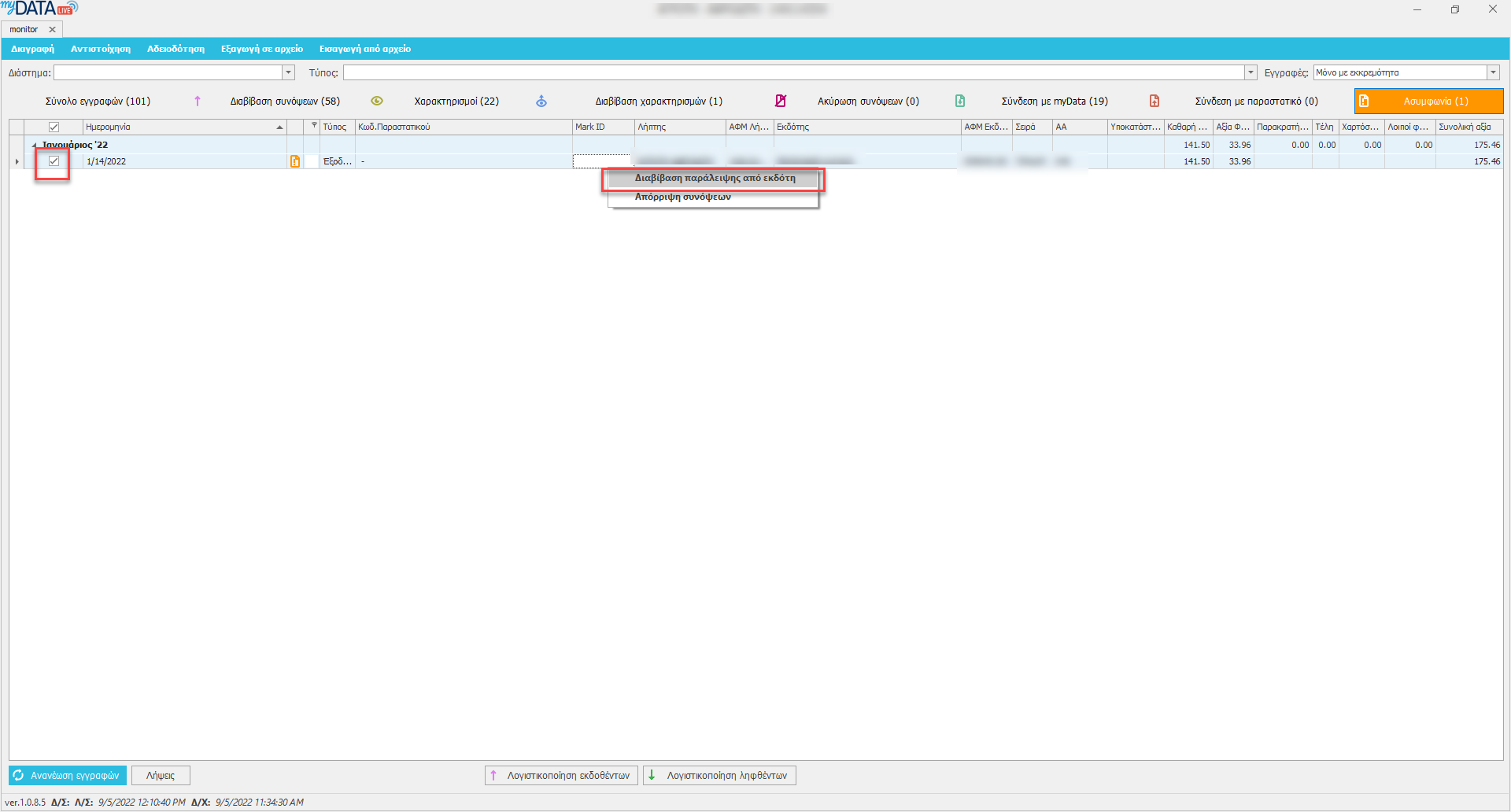
Task: Open the Τύπος dropdown arrow
Action: click(1251, 72)
